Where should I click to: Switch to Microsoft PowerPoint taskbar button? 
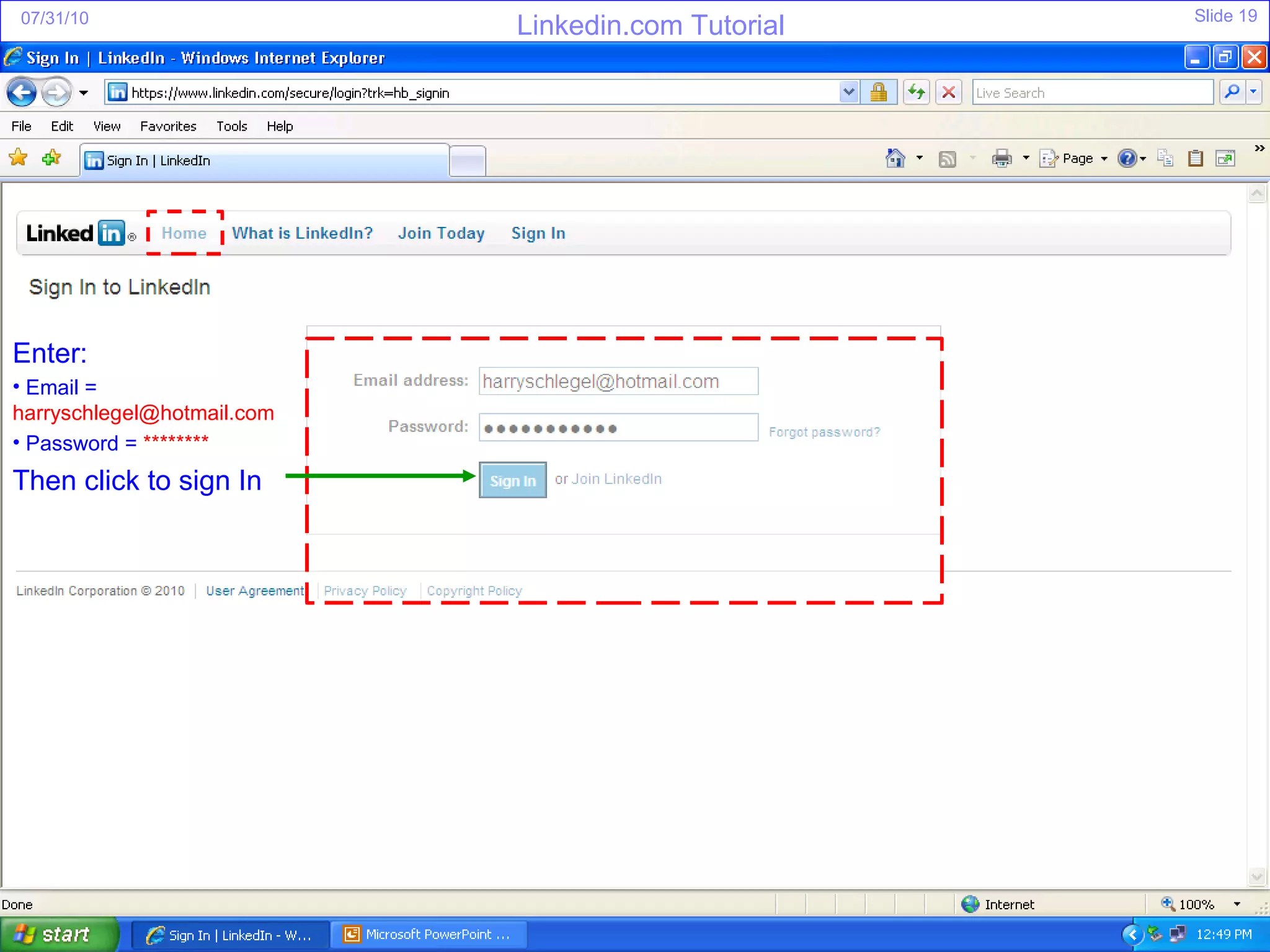point(429,935)
